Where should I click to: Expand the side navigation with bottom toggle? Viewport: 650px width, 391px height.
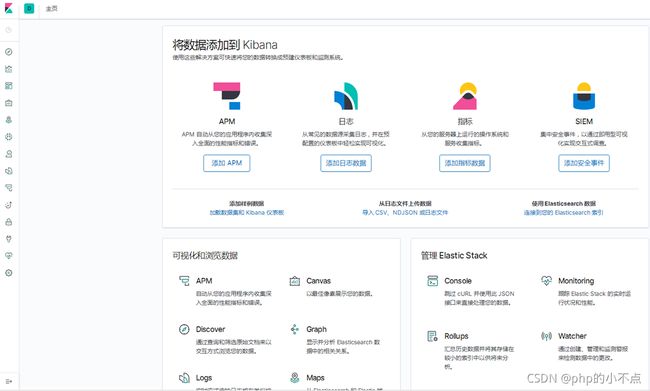point(9,381)
